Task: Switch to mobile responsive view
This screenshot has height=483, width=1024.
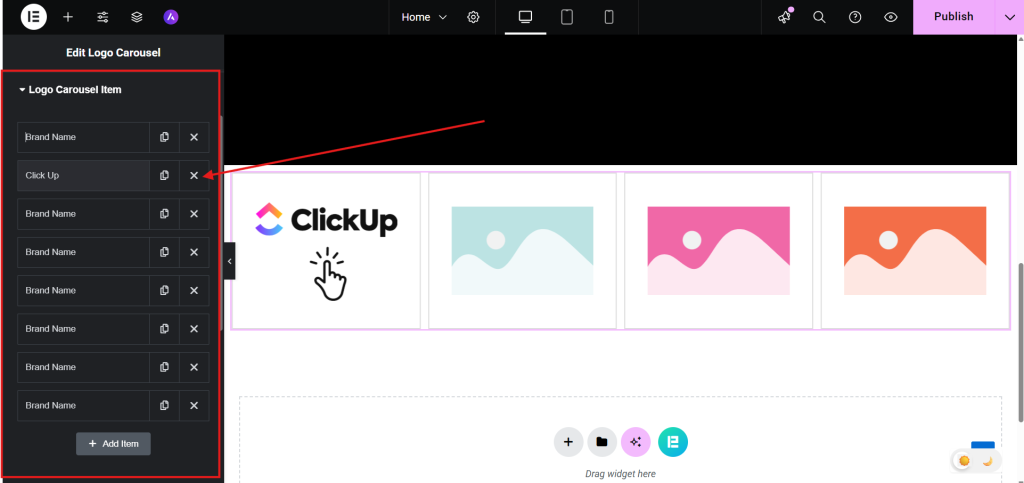Action: (x=608, y=17)
